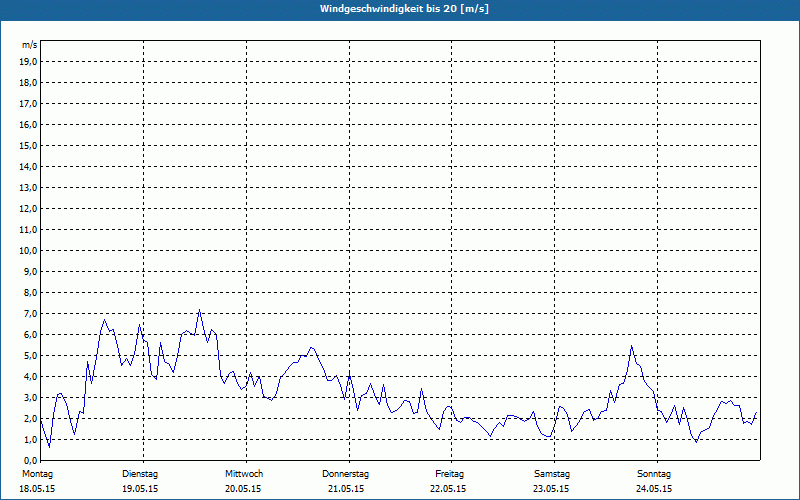Viewport: 800px width, 500px height.
Task: Click the highest wind peak above 7,0
Action: click(x=199, y=310)
